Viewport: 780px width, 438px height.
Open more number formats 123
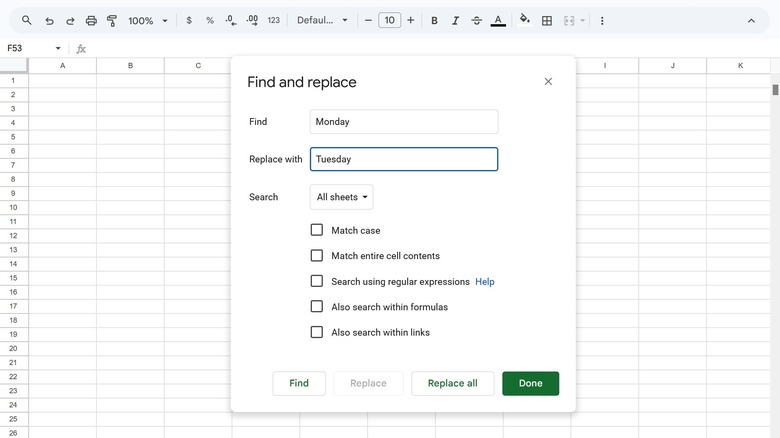pos(274,20)
